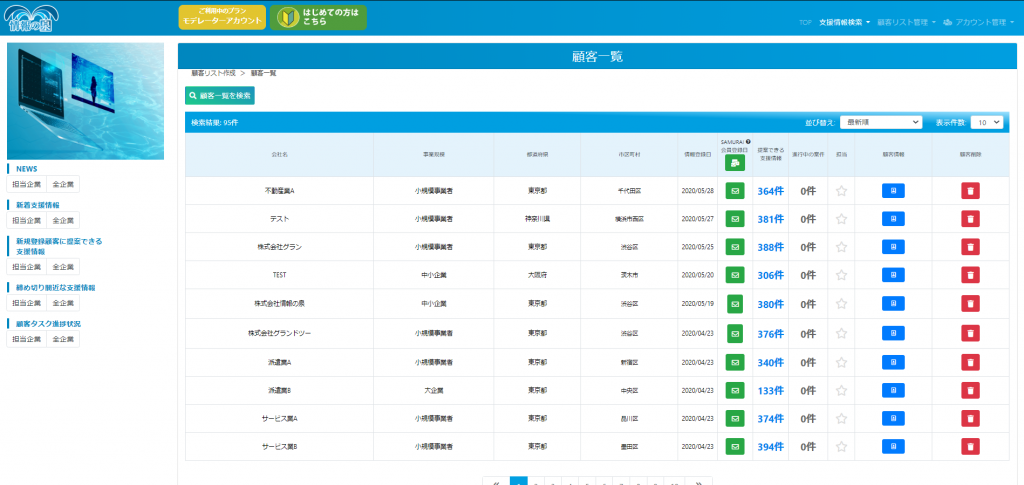Click the mail icon for 株式会社情報の泉
This screenshot has width=1024, height=485.
coord(735,304)
